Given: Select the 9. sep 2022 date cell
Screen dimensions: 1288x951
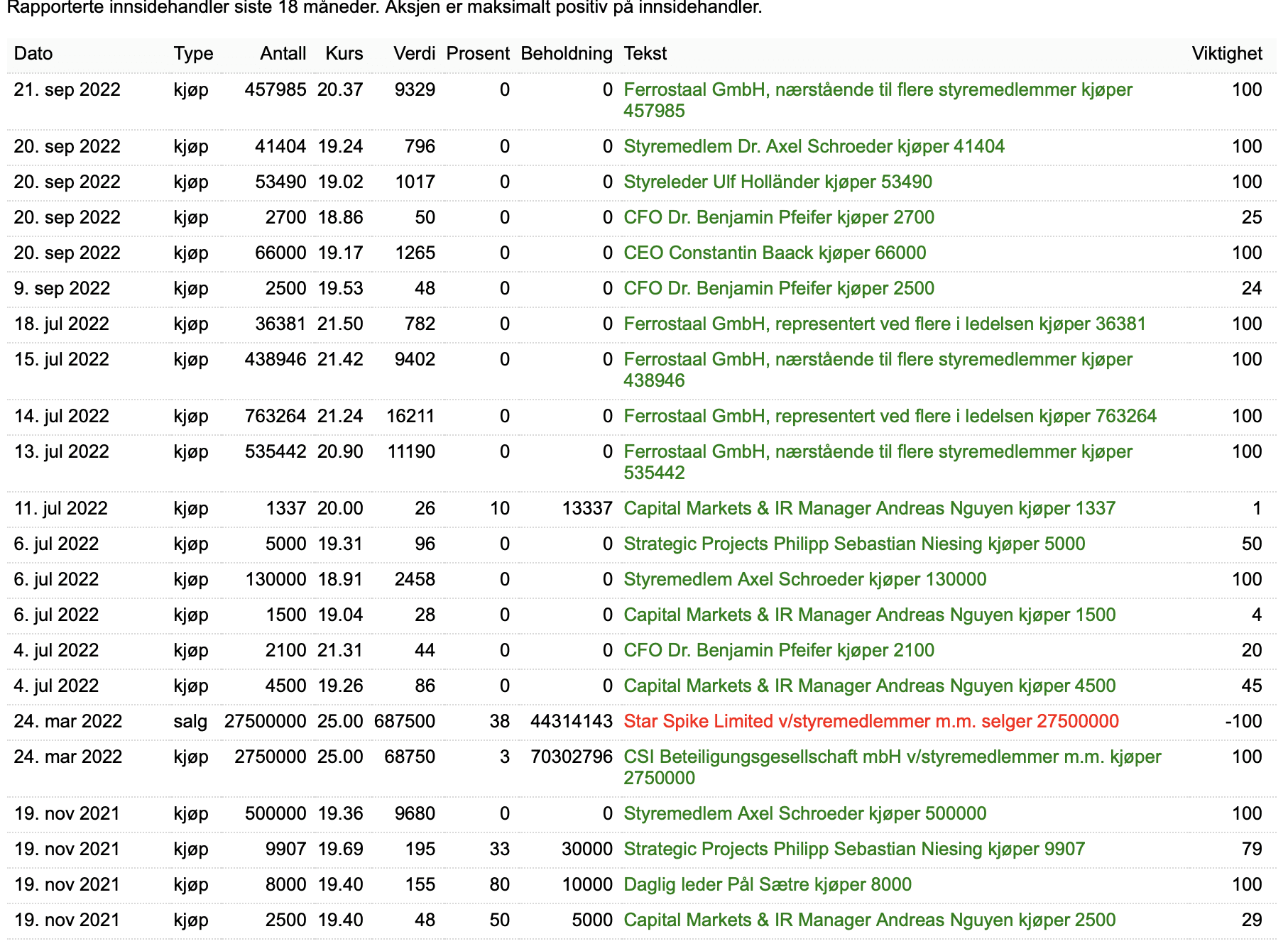Looking at the screenshot, I should (62, 289).
